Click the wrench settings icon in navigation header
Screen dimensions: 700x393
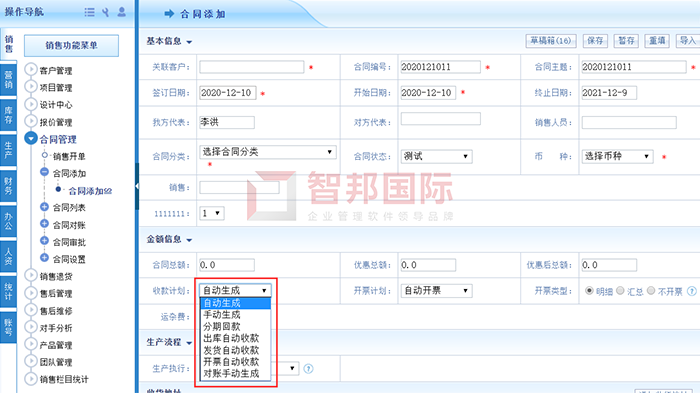[x=106, y=12]
